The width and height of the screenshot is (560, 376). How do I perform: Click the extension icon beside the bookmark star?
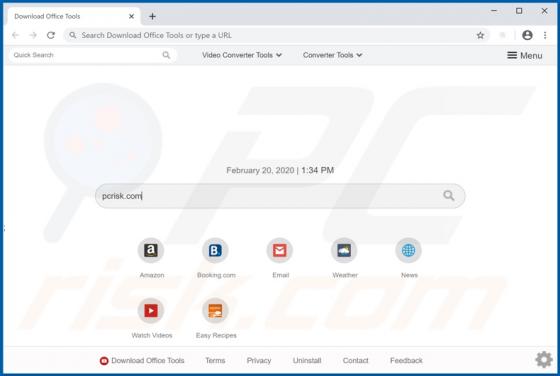(502, 35)
